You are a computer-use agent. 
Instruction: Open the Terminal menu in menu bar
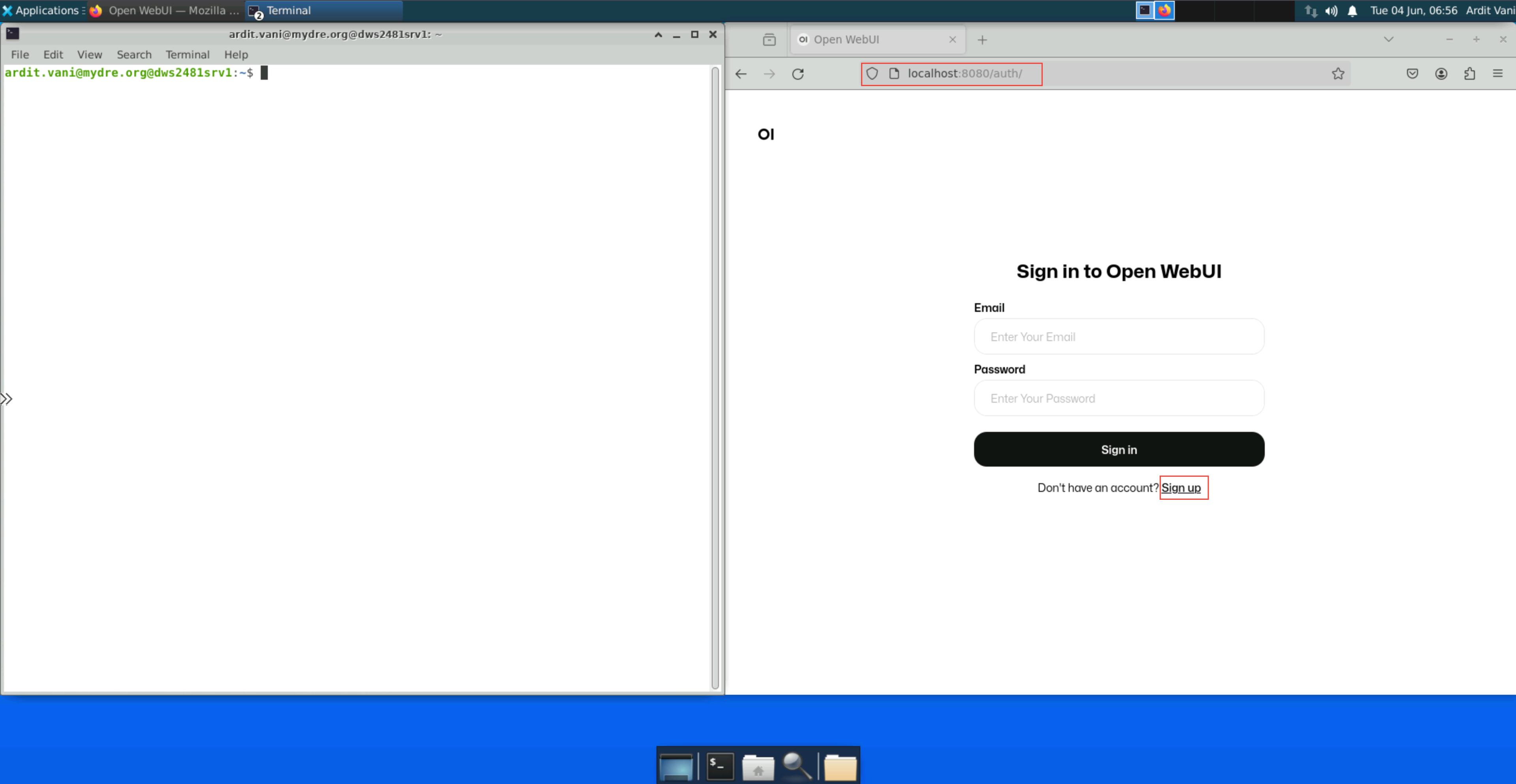pos(187,55)
